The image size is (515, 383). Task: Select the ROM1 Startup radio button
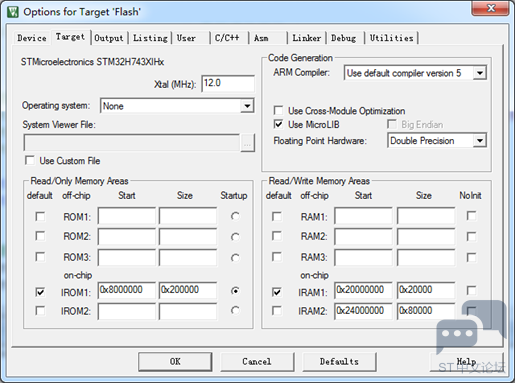tap(235, 216)
